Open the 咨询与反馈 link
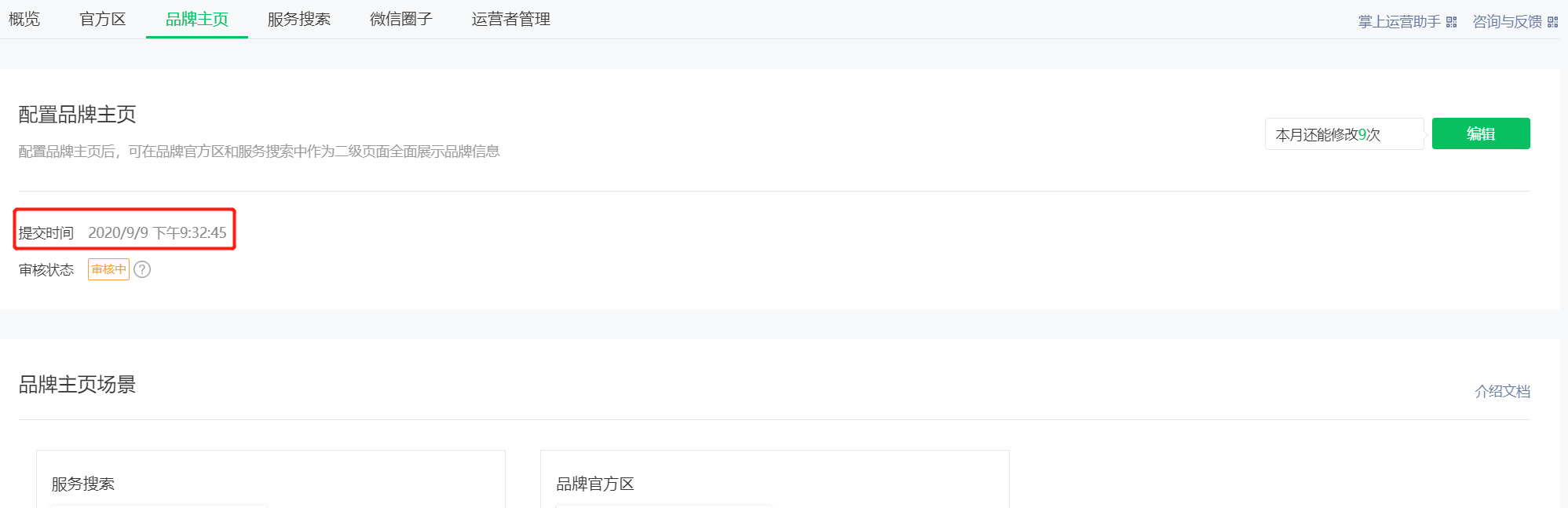The image size is (1568, 508). click(x=1508, y=22)
